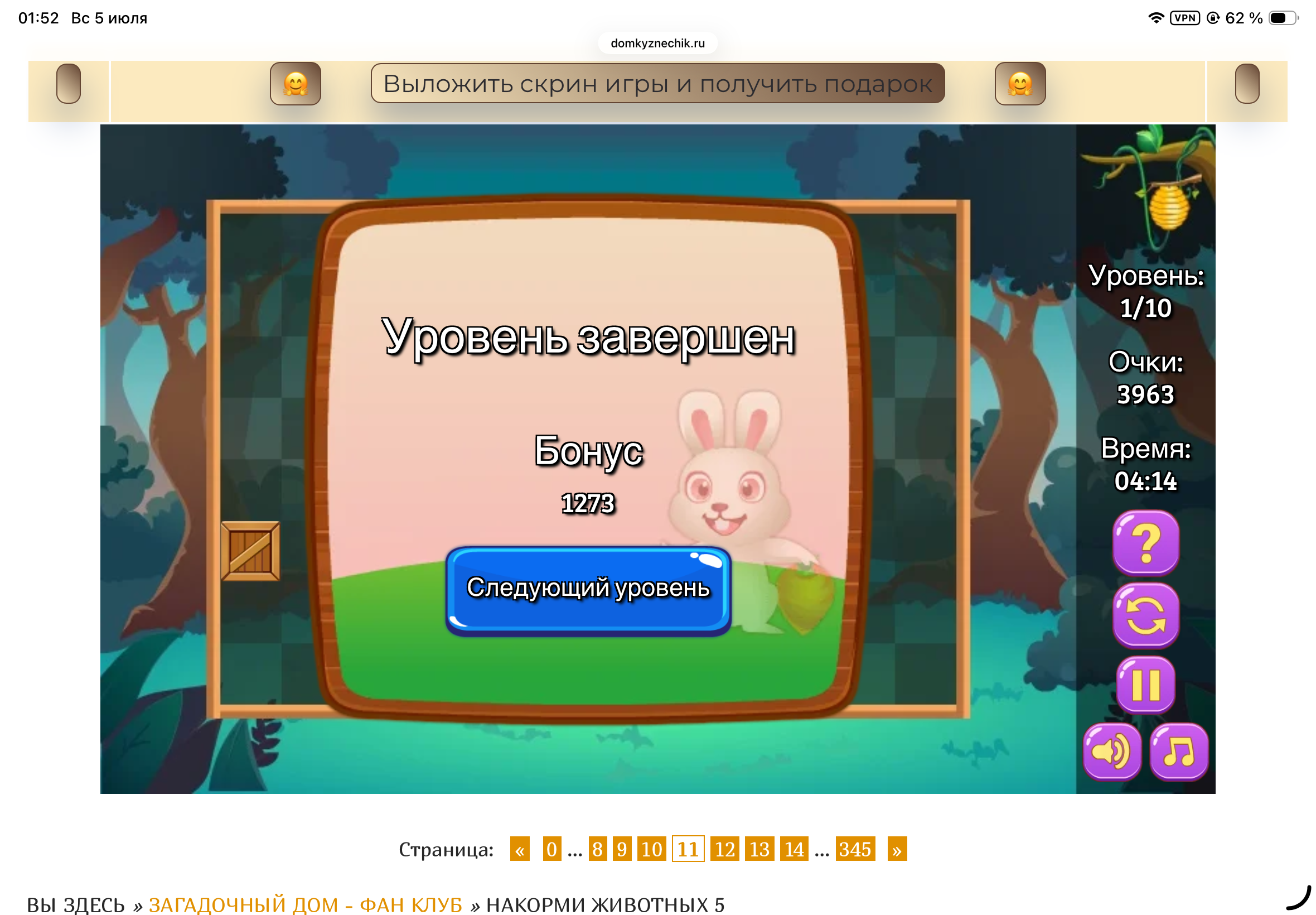Click the level indicator 1/10
1316x915 pixels.
(x=1145, y=309)
